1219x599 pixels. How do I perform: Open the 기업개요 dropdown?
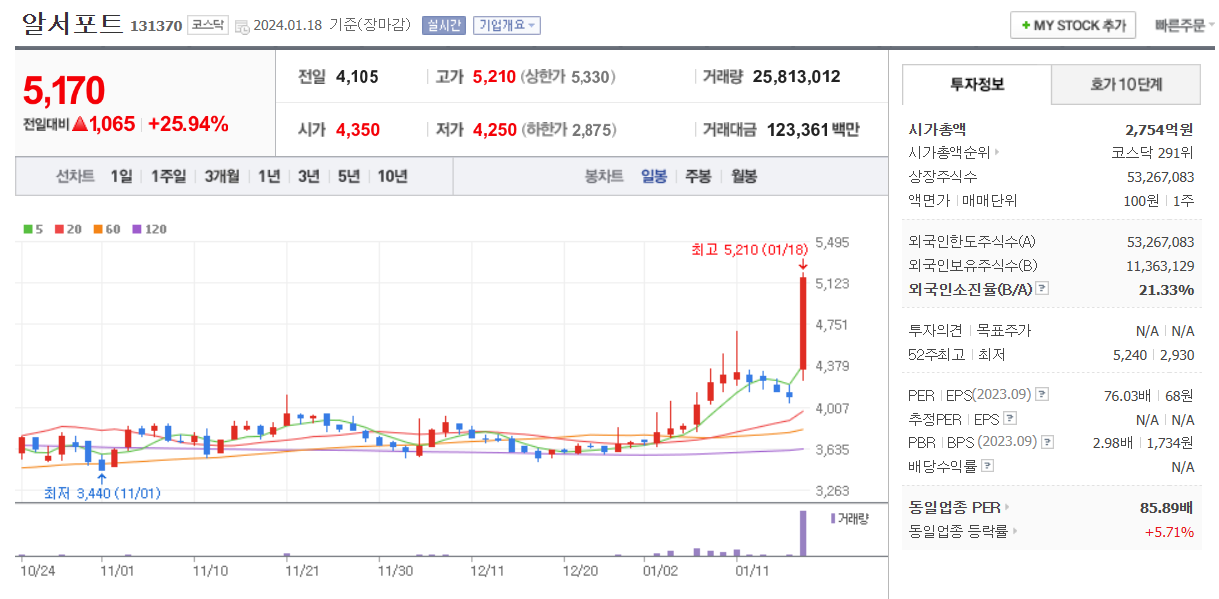tap(507, 25)
